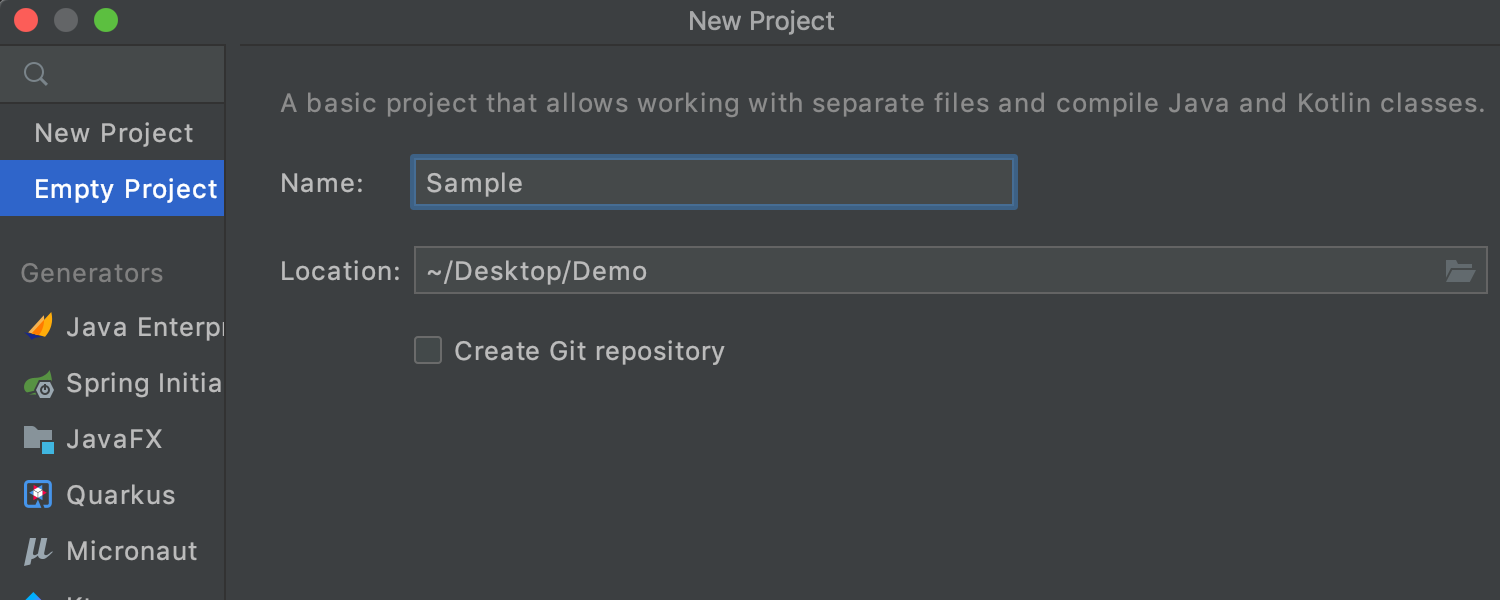
Task: Click the JavaFX folder icon
Action: tap(39, 439)
